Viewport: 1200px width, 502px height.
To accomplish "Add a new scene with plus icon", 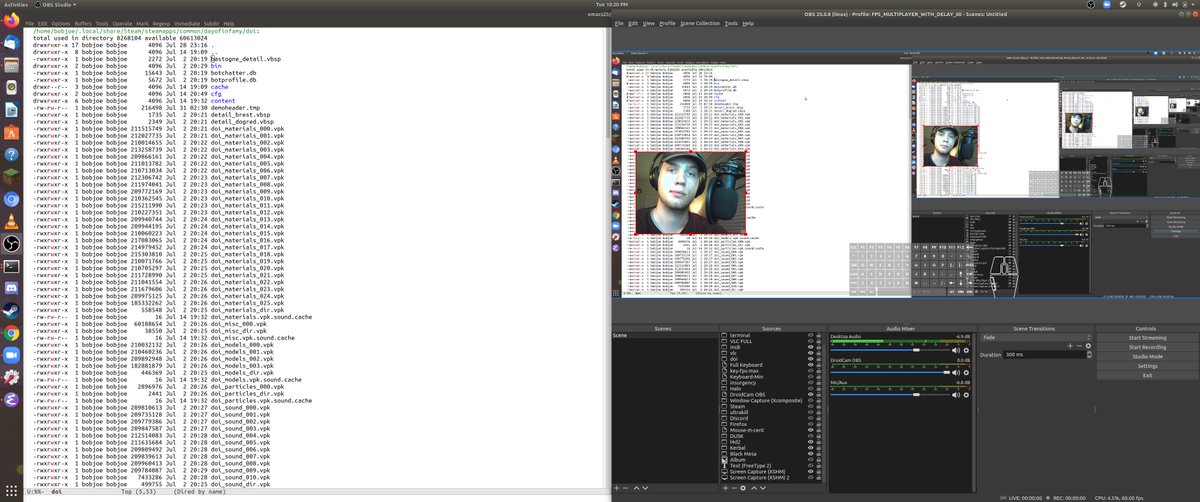I will coord(617,488).
